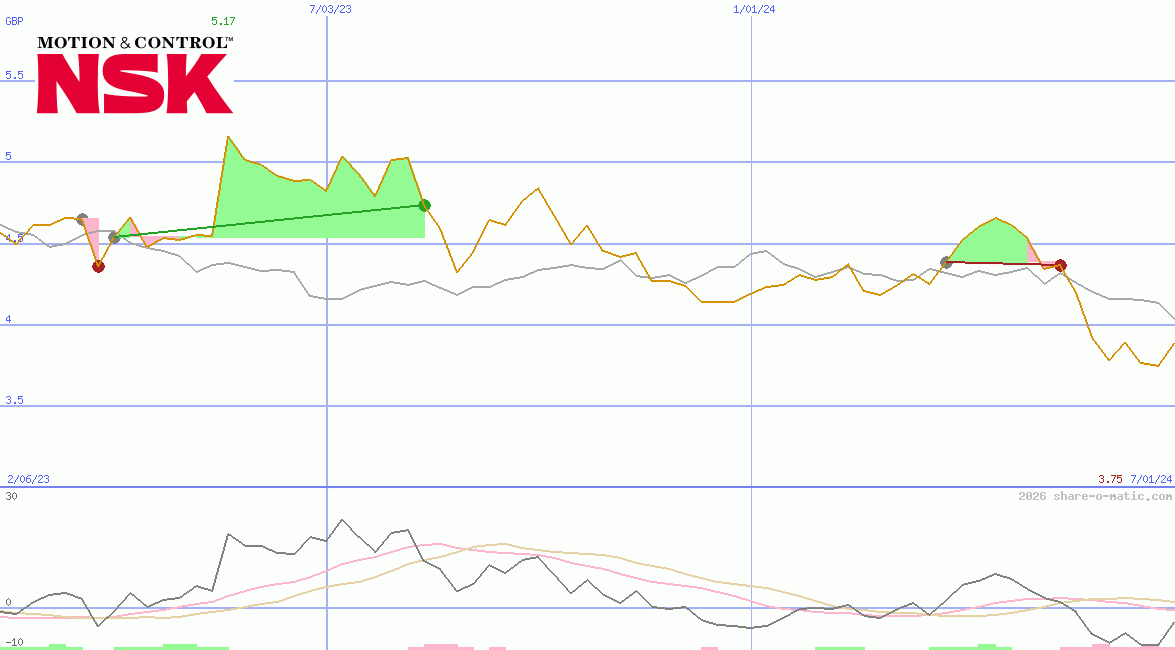The width and height of the screenshot is (1175, 650).
Task: Click the 3.75 closing price label
Action: point(1108,479)
